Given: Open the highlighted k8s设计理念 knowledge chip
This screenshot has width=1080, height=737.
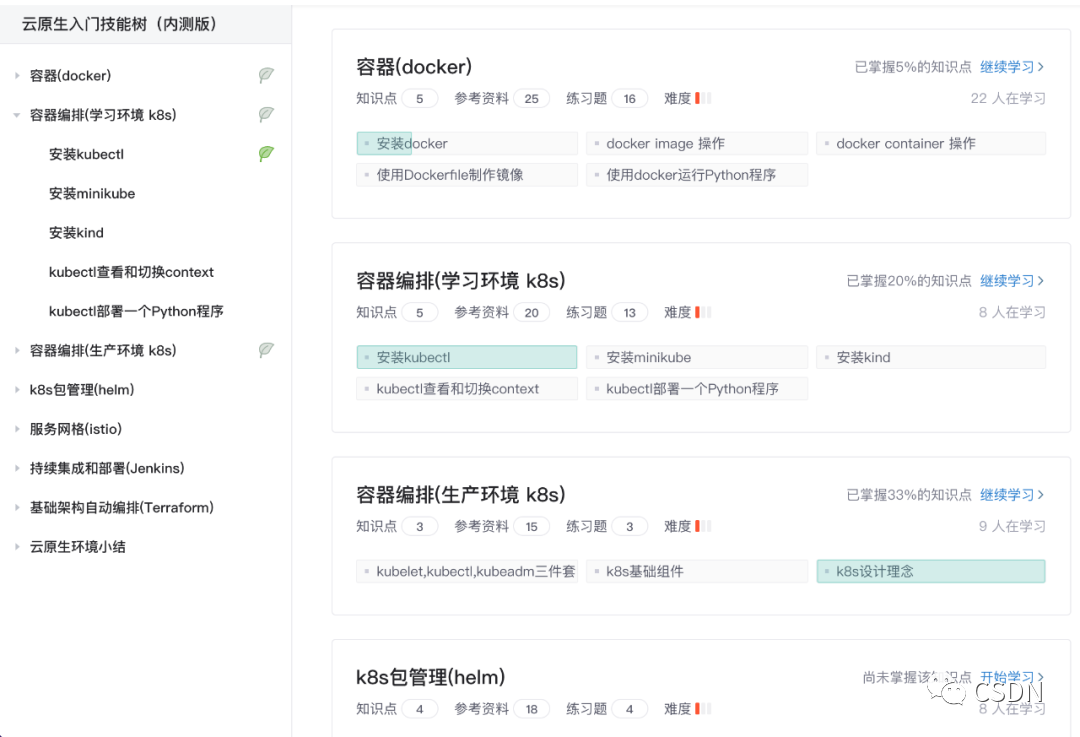Looking at the screenshot, I should pyautogui.click(x=930, y=572).
